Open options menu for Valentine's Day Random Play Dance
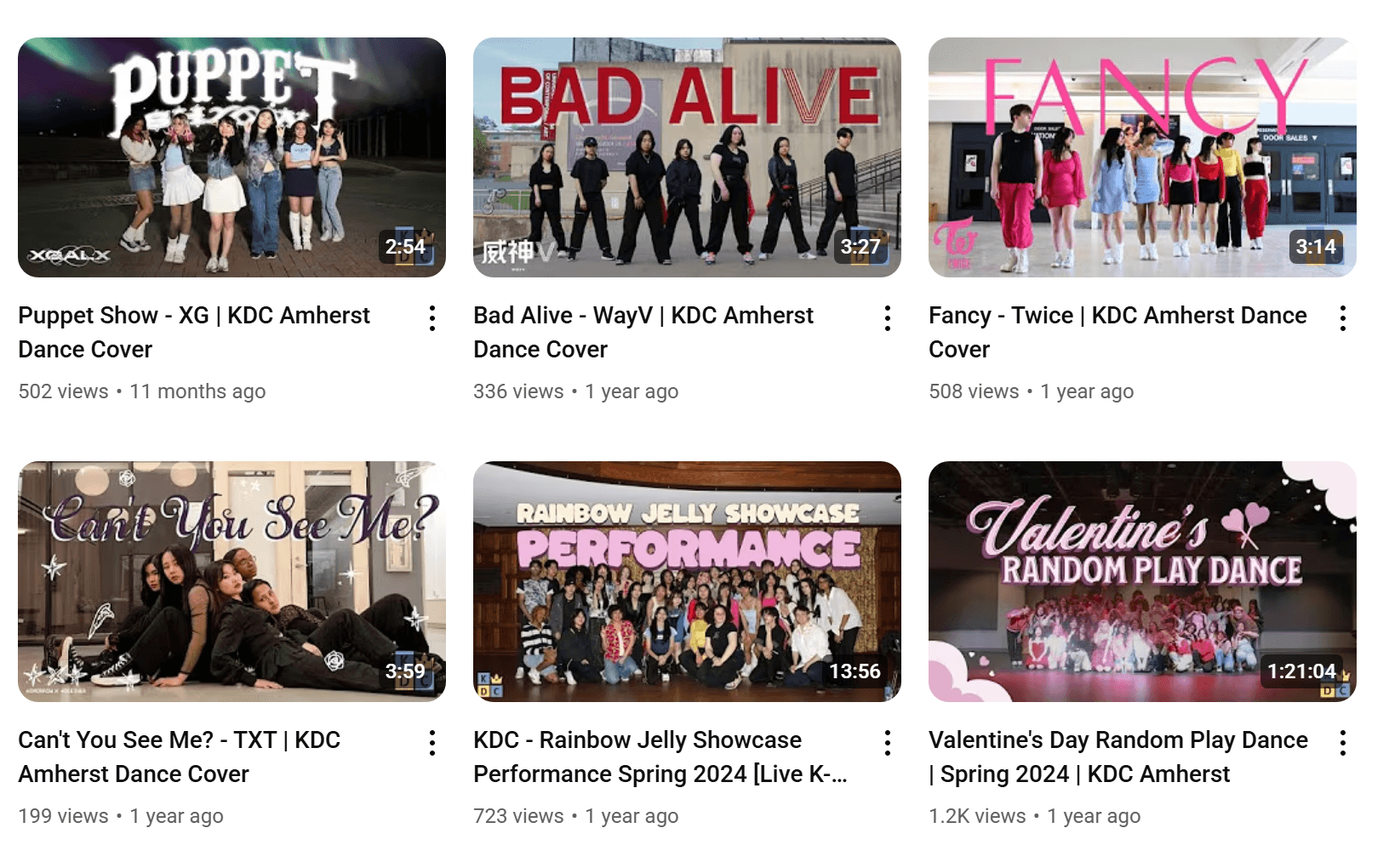Viewport: 1389px width, 868px height. click(1343, 743)
